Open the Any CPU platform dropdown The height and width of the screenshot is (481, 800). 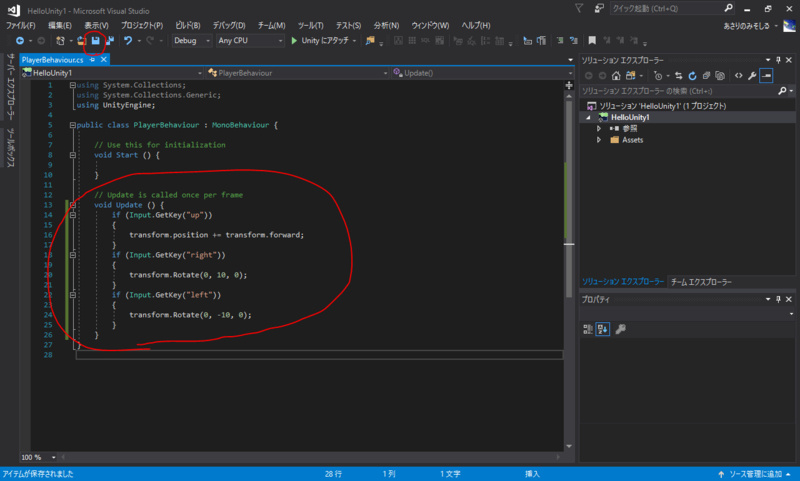249,41
